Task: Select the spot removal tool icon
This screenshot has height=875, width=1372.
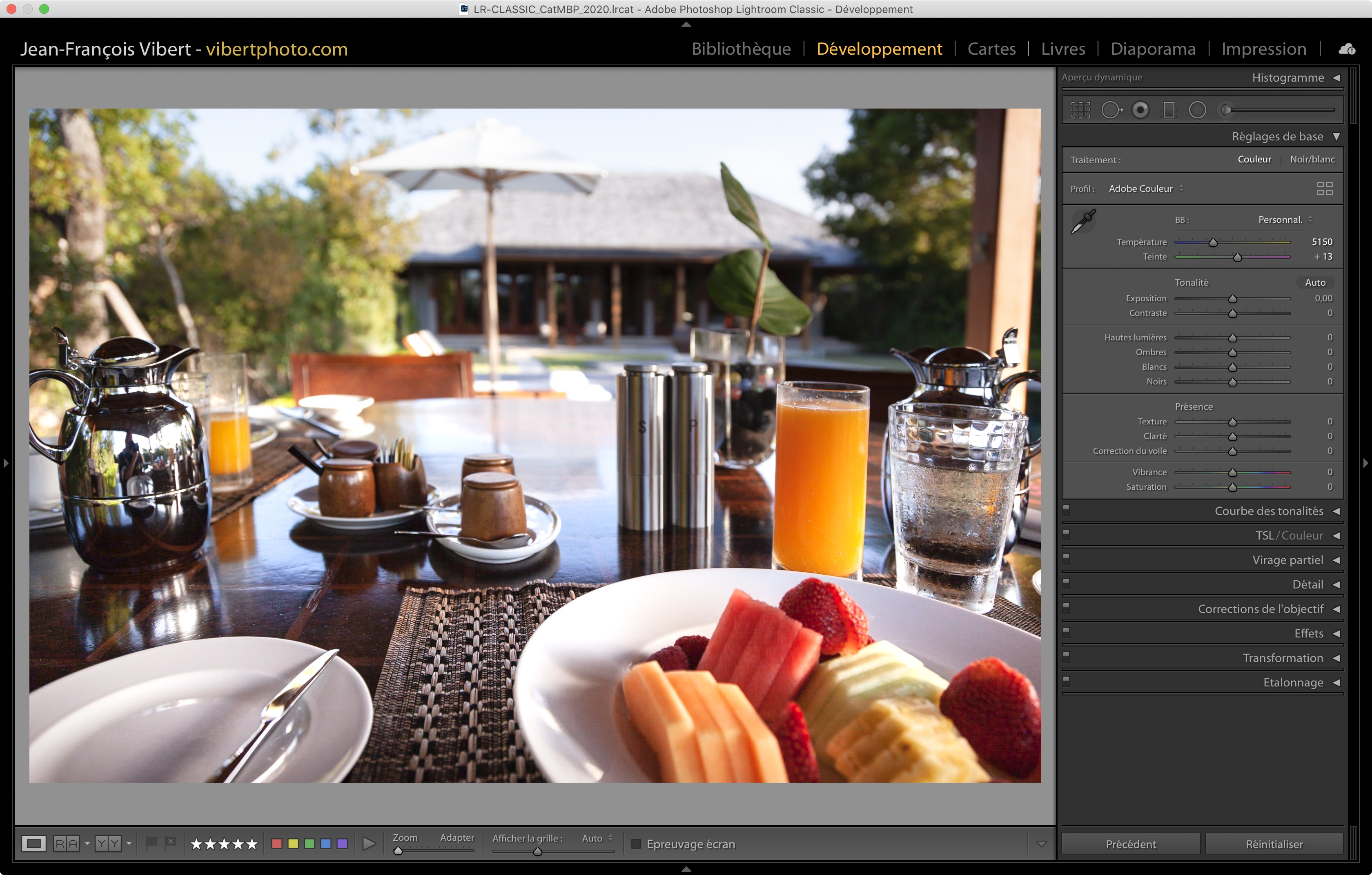Action: 1111,110
